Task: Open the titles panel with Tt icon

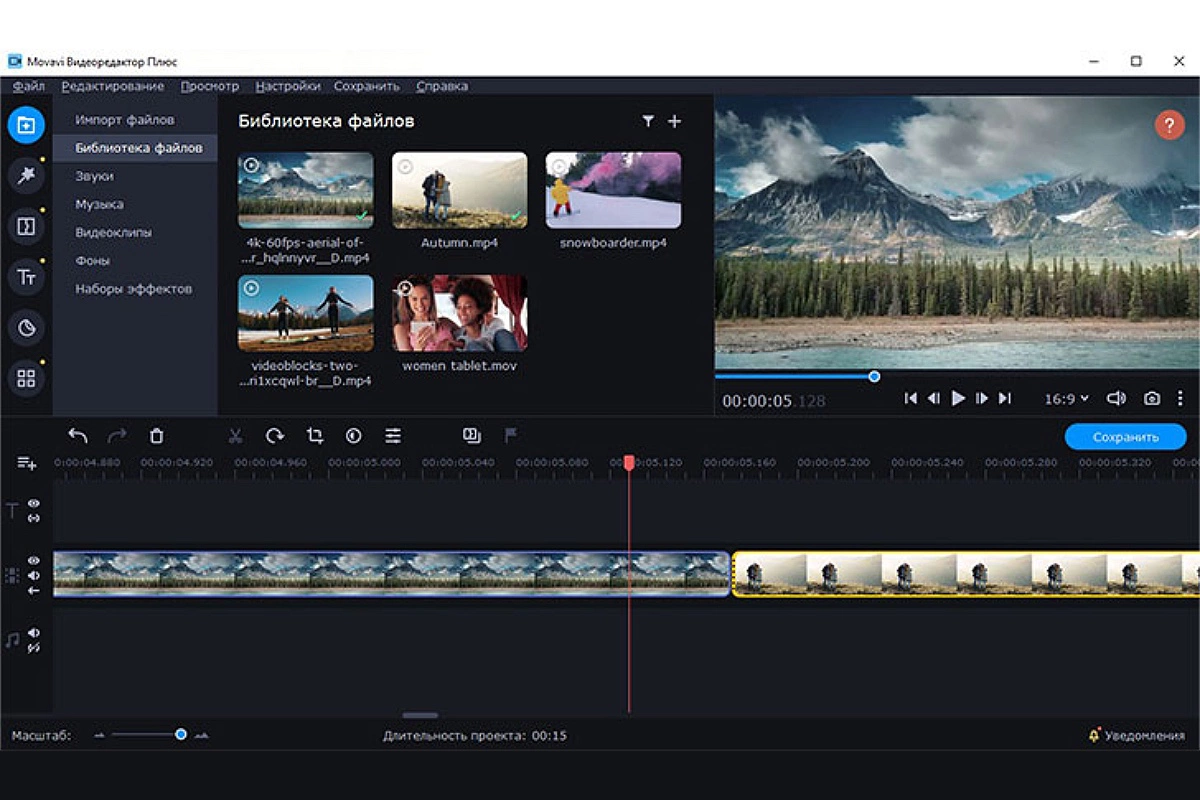Action: [27, 276]
